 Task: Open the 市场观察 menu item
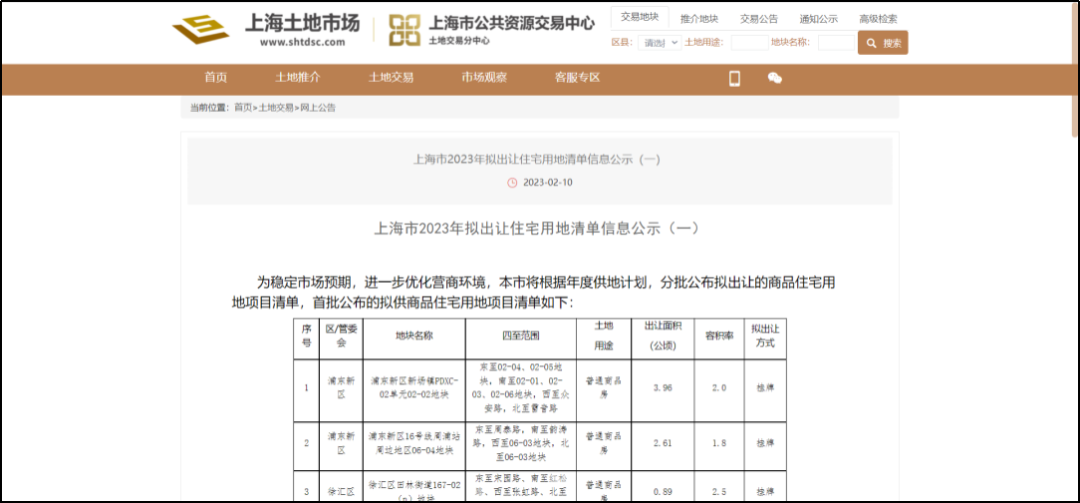[484, 78]
